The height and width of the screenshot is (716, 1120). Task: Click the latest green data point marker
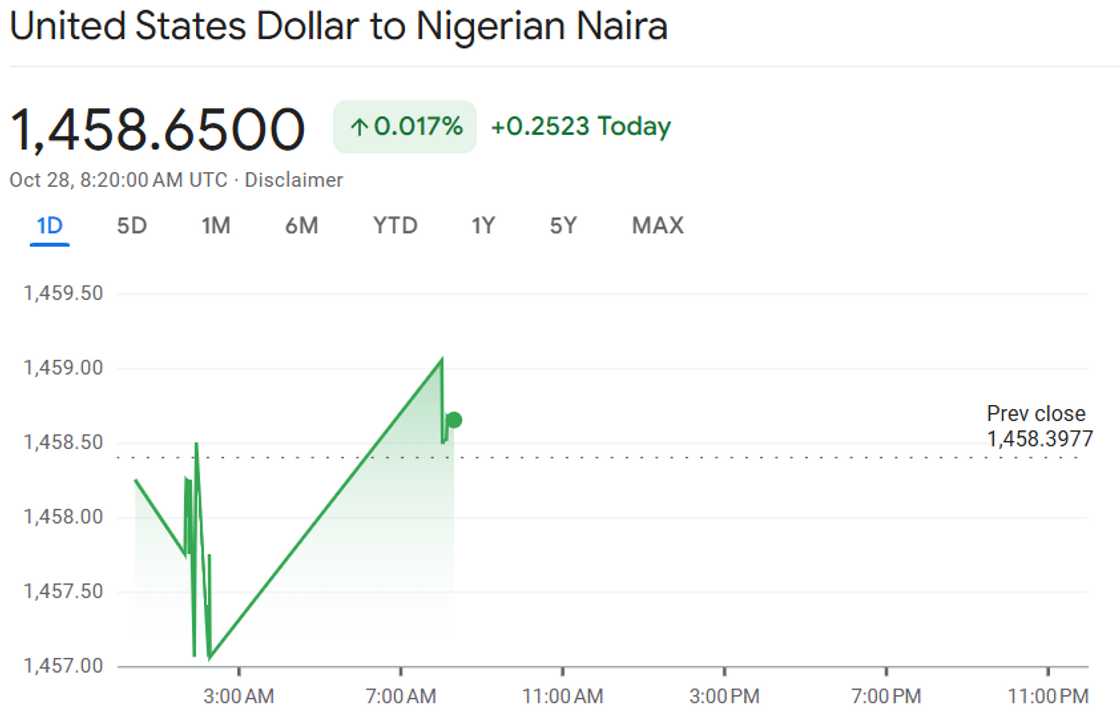[x=455, y=420]
